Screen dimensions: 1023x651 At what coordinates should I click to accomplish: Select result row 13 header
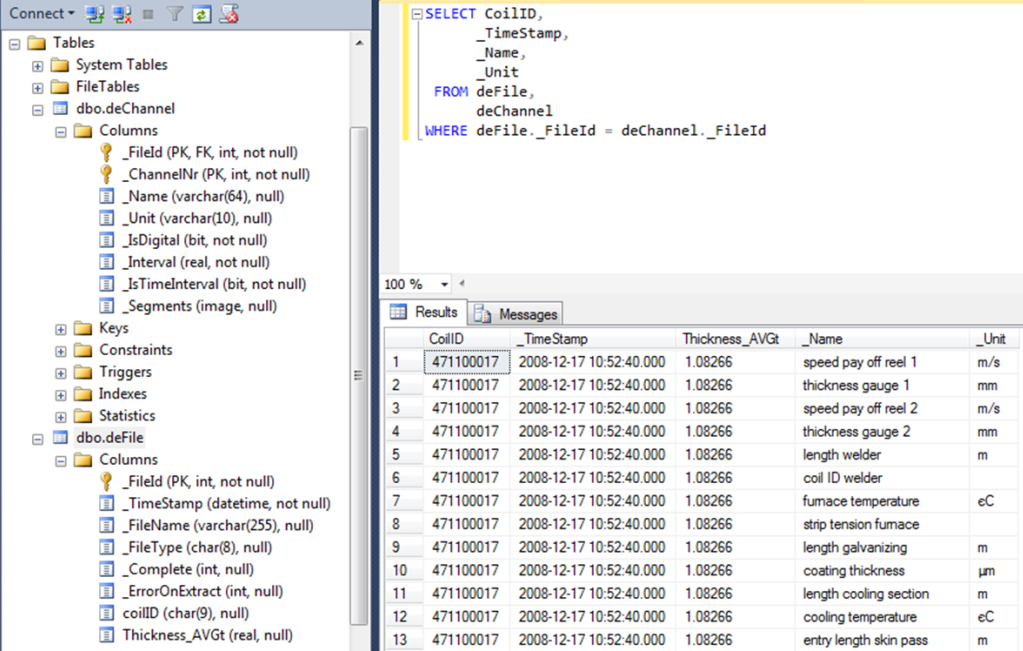point(404,640)
